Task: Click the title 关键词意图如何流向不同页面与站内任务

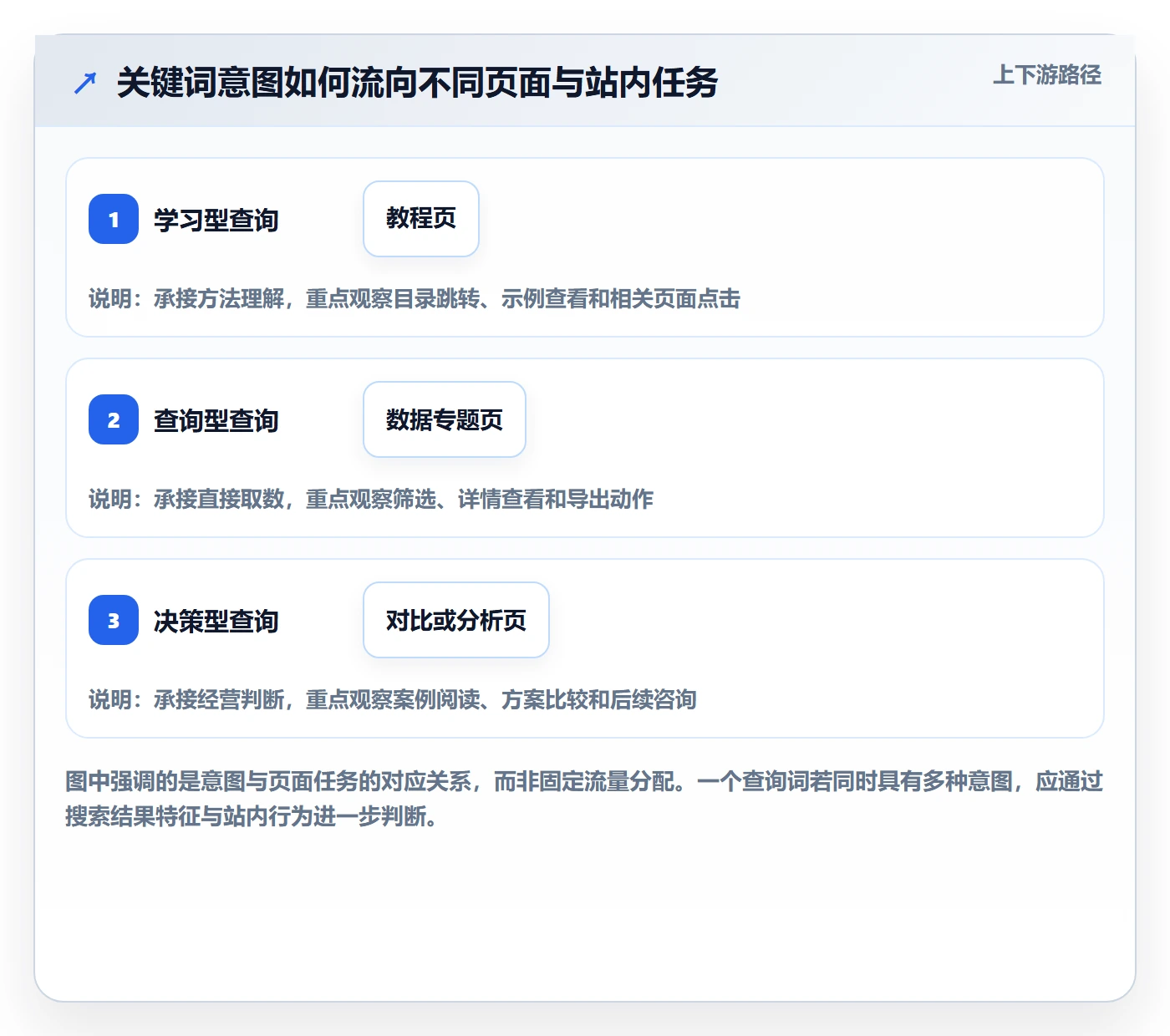Action: pos(417,83)
